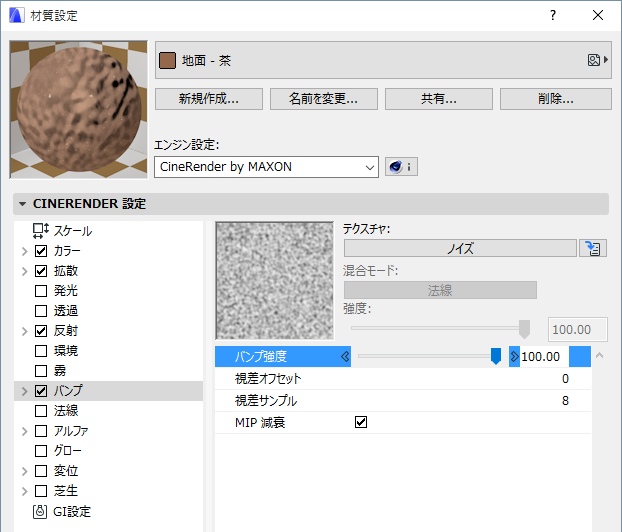This screenshot has width=622, height=532.
Task: Expand the アルファ tree item arrow
Action: pos(25,431)
